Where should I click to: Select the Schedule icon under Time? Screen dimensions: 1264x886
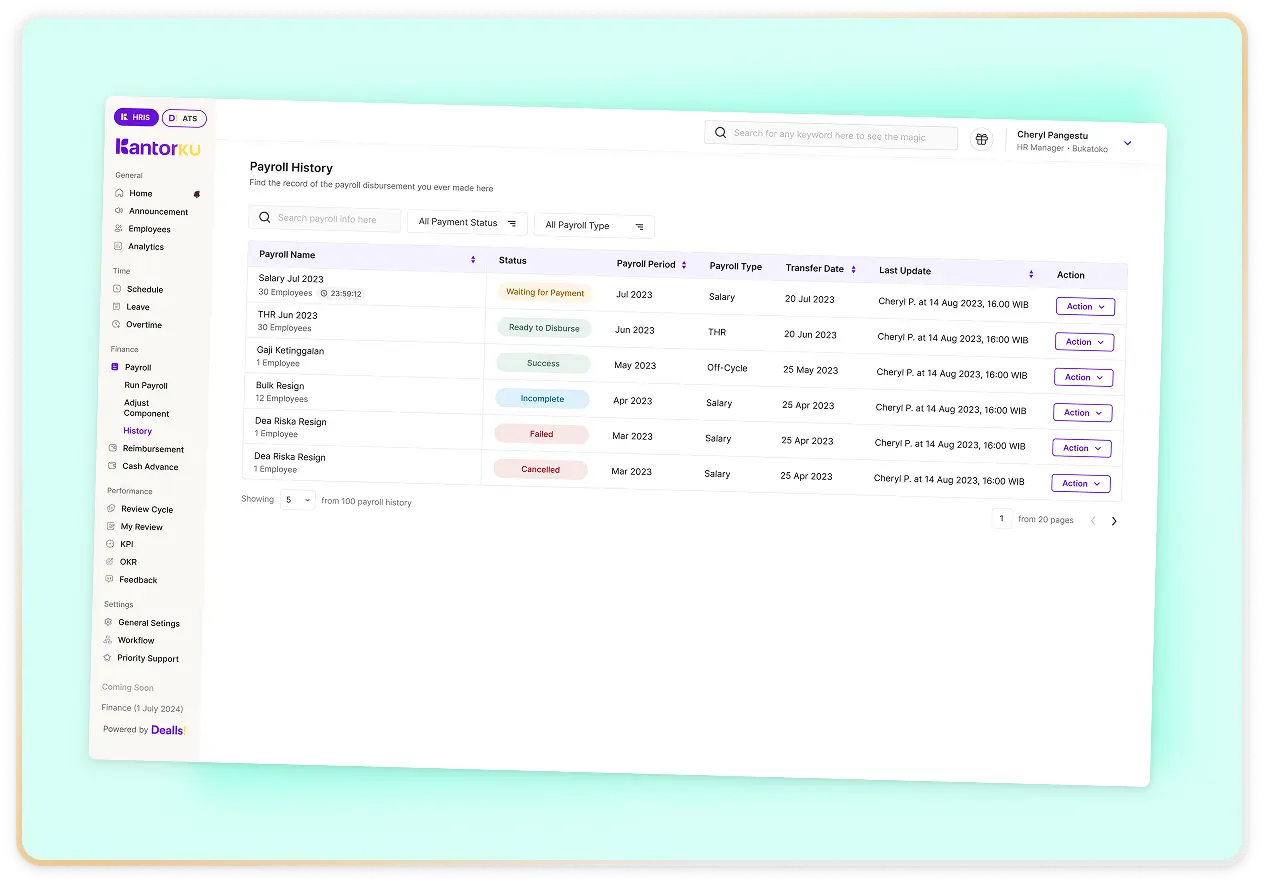pos(116,289)
